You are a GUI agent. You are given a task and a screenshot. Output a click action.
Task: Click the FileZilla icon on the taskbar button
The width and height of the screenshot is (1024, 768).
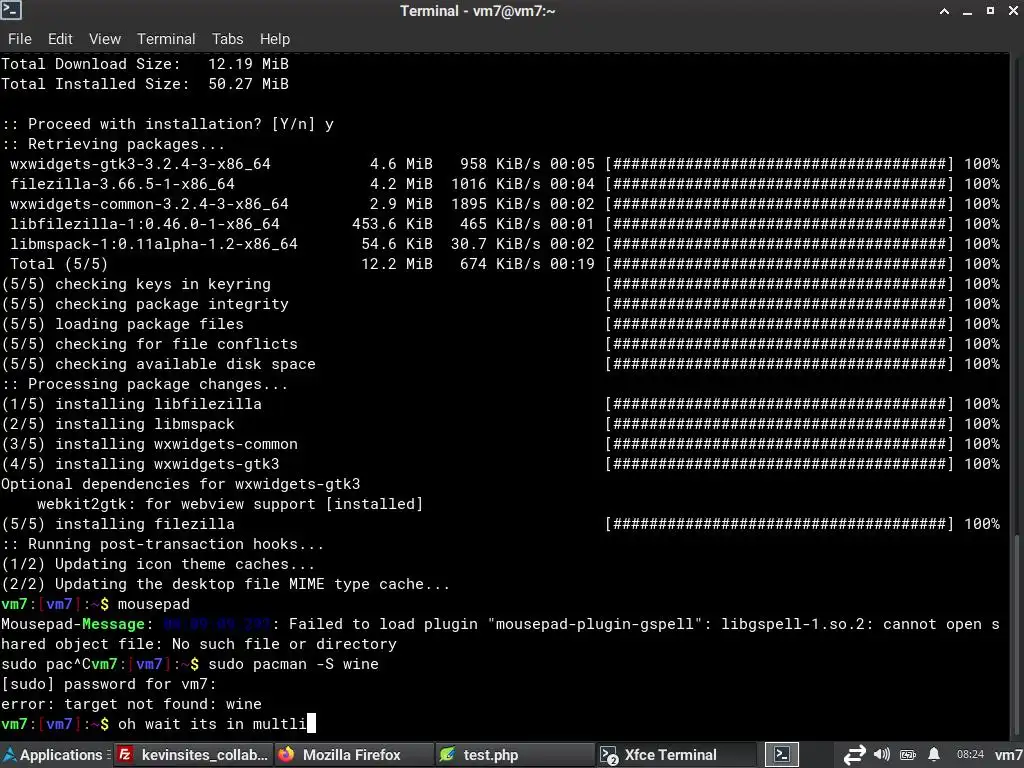125,755
